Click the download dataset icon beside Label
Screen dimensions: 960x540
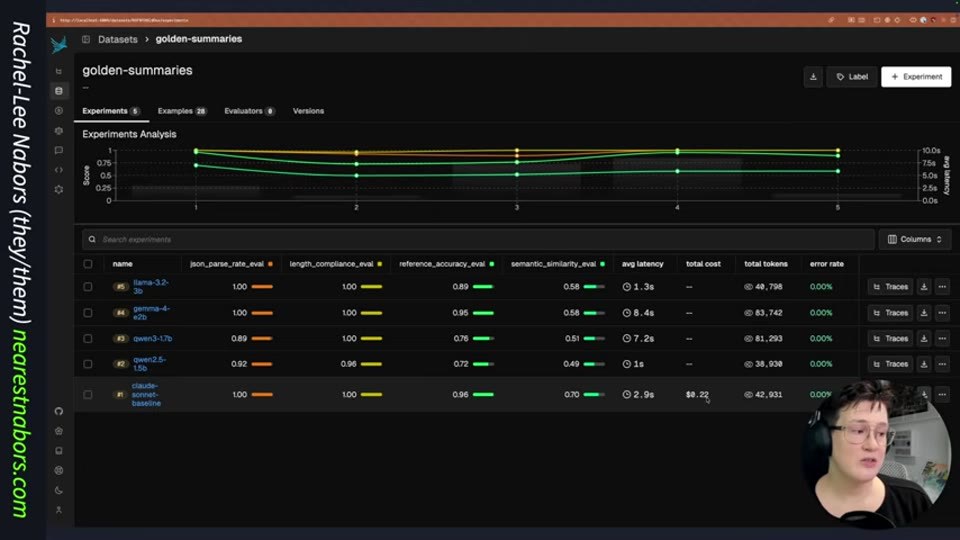pos(813,77)
